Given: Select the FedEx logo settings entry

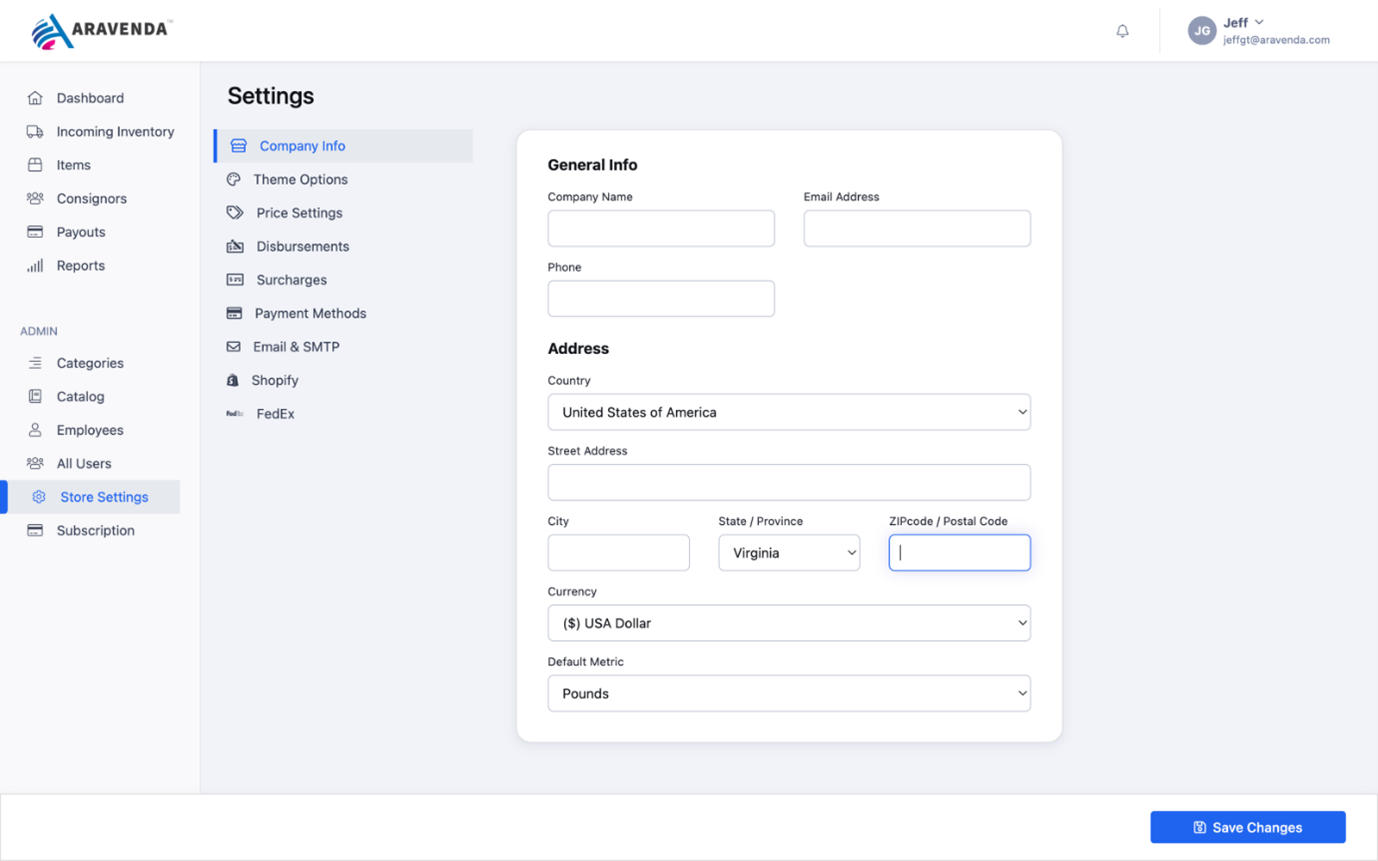Looking at the screenshot, I should (x=237, y=413).
